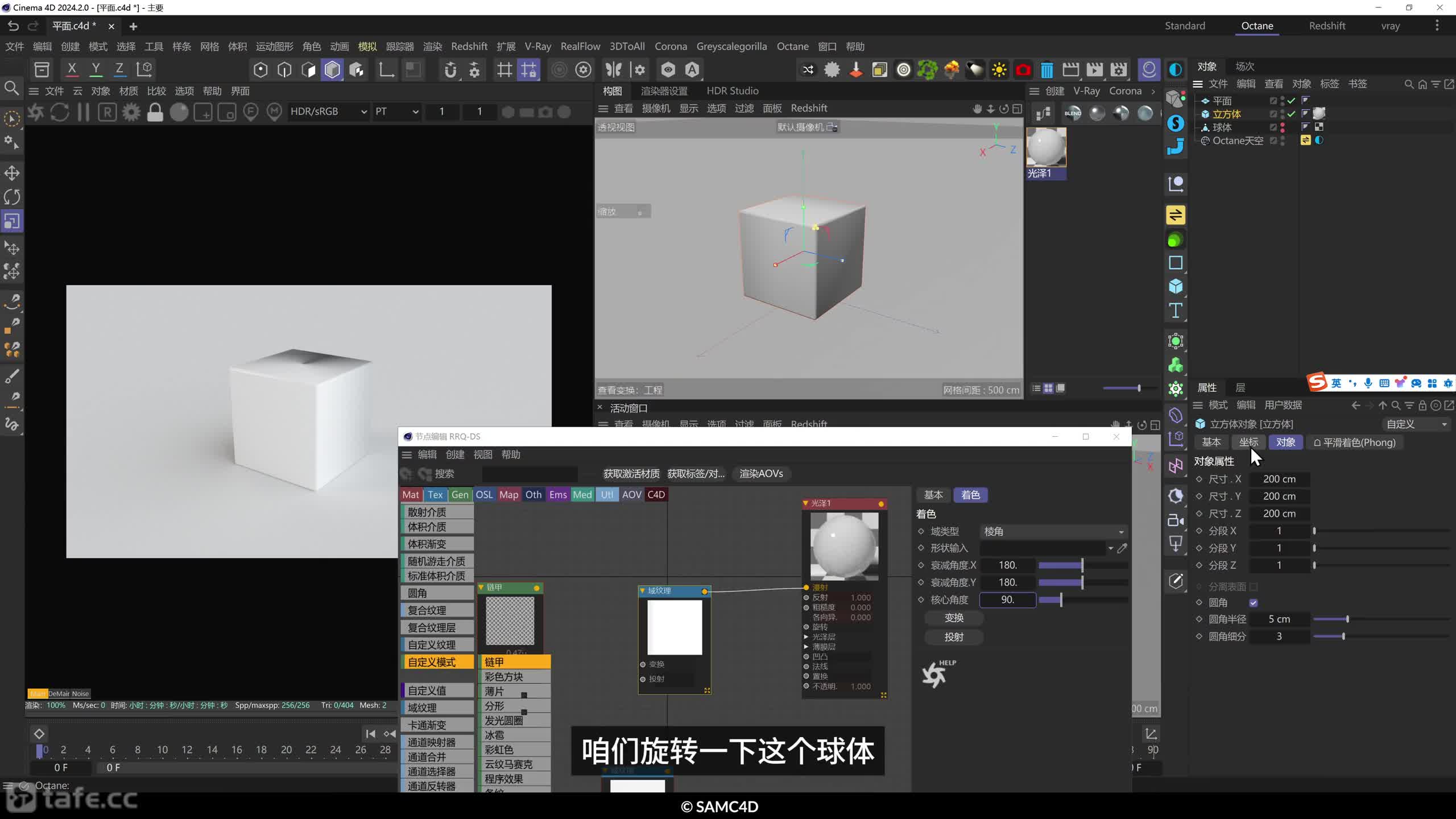
Task: Toggle the X axis lock icon
Action: pyautogui.click(x=72, y=69)
